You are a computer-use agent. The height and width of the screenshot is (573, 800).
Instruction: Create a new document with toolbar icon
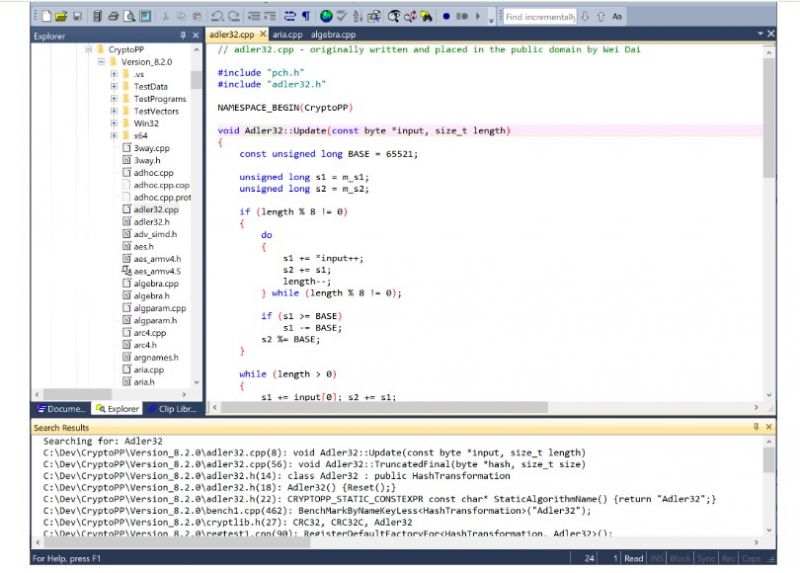click(46, 16)
